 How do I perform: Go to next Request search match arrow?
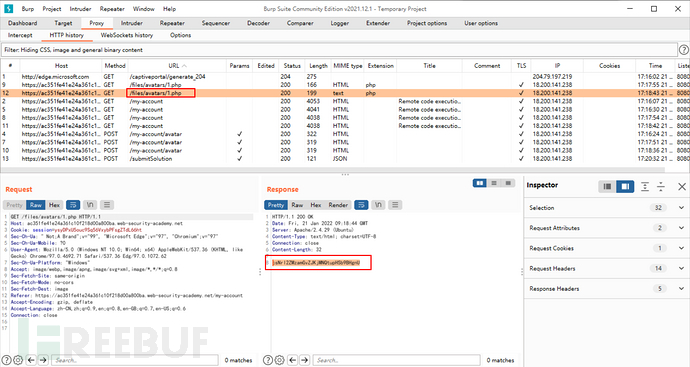click(43, 360)
